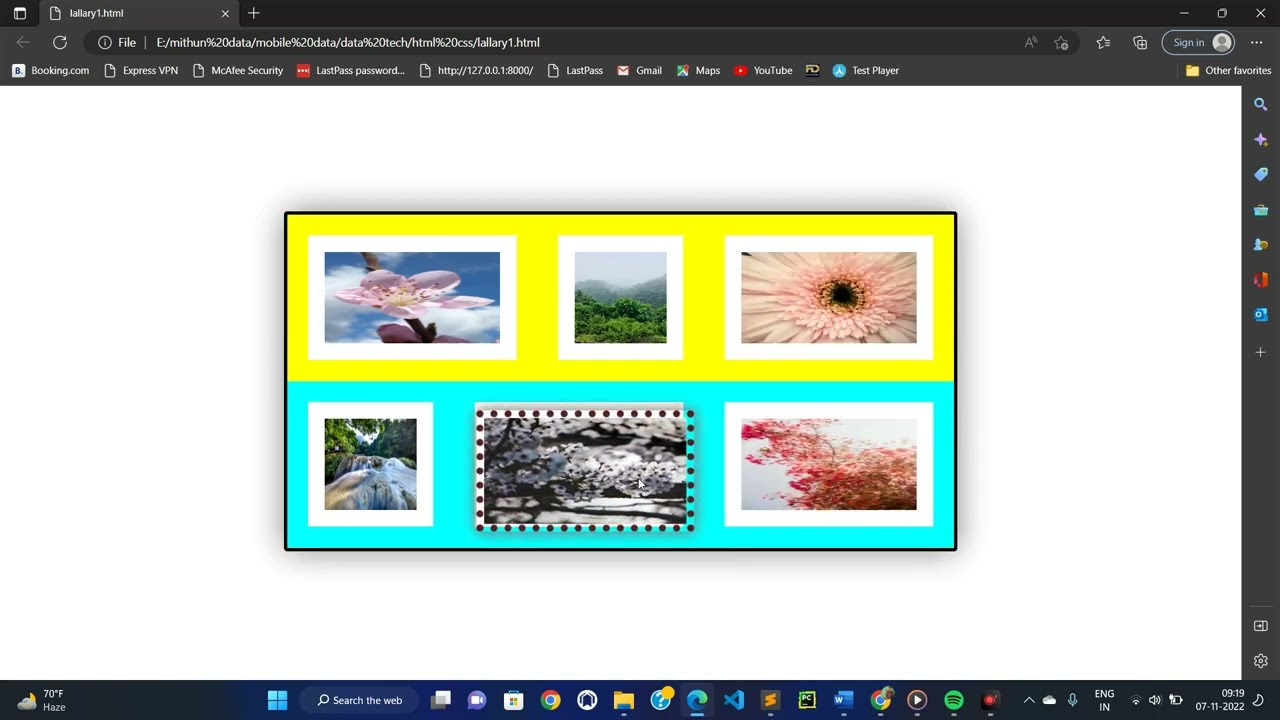This screenshot has width=1280, height=720.
Task: Open sidebar Games icon
Action: pos(1261,245)
